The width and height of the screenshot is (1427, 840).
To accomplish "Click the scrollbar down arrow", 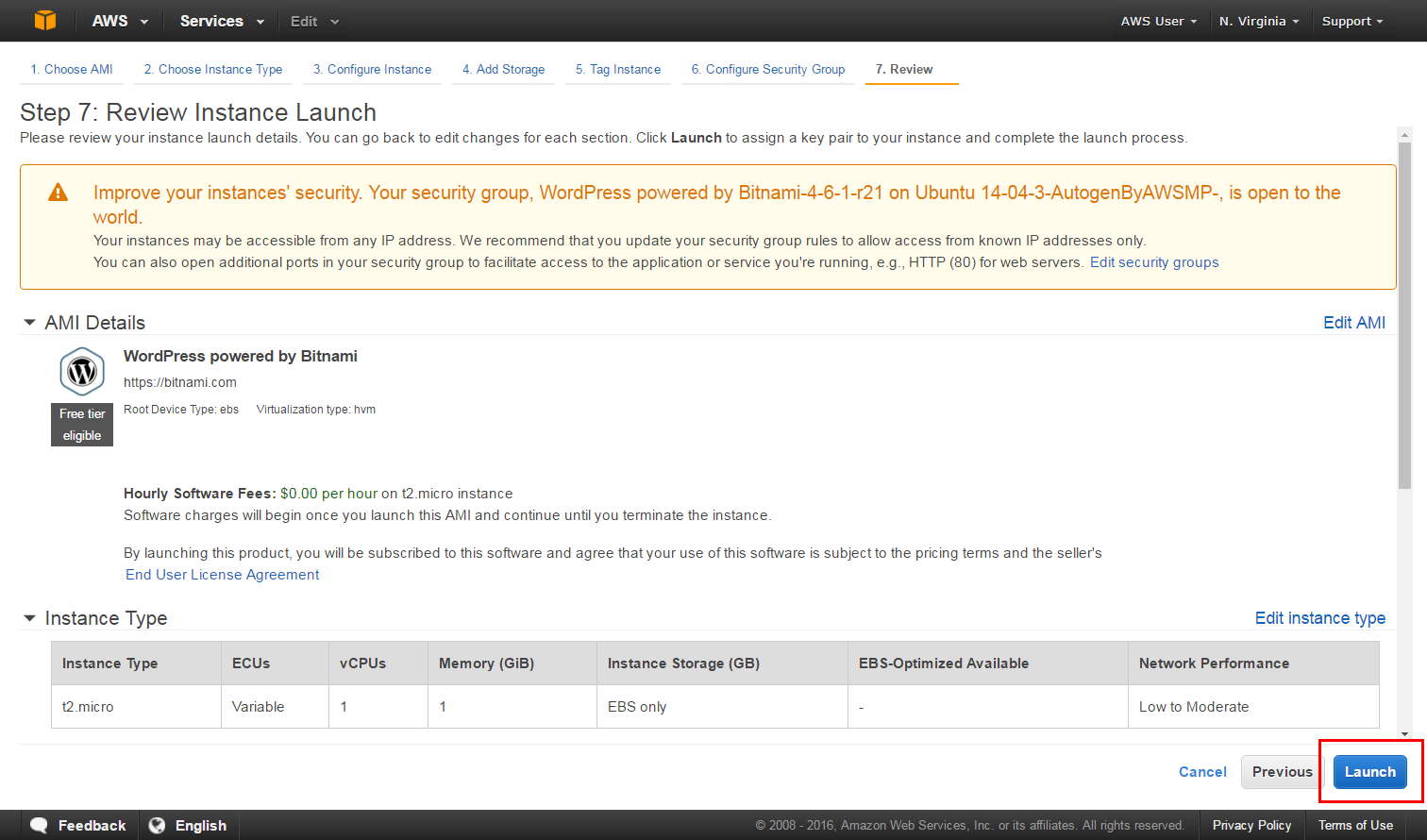I will click(1404, 734).
